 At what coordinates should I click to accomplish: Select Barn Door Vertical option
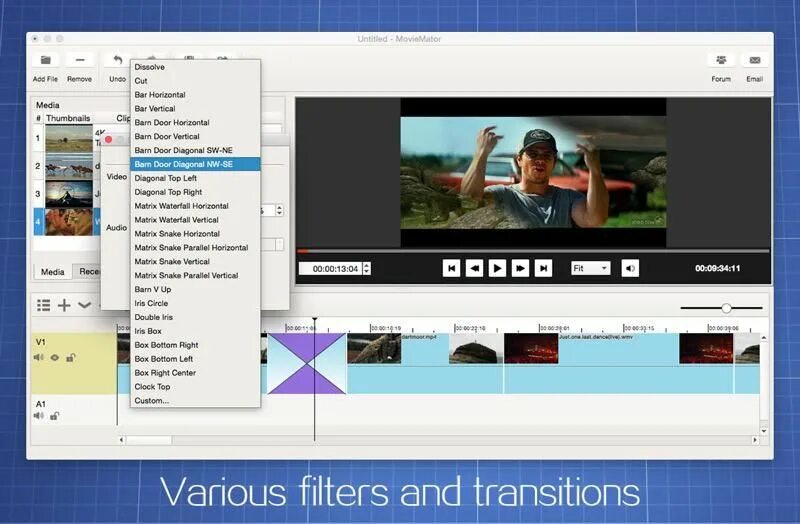(195, 136)
